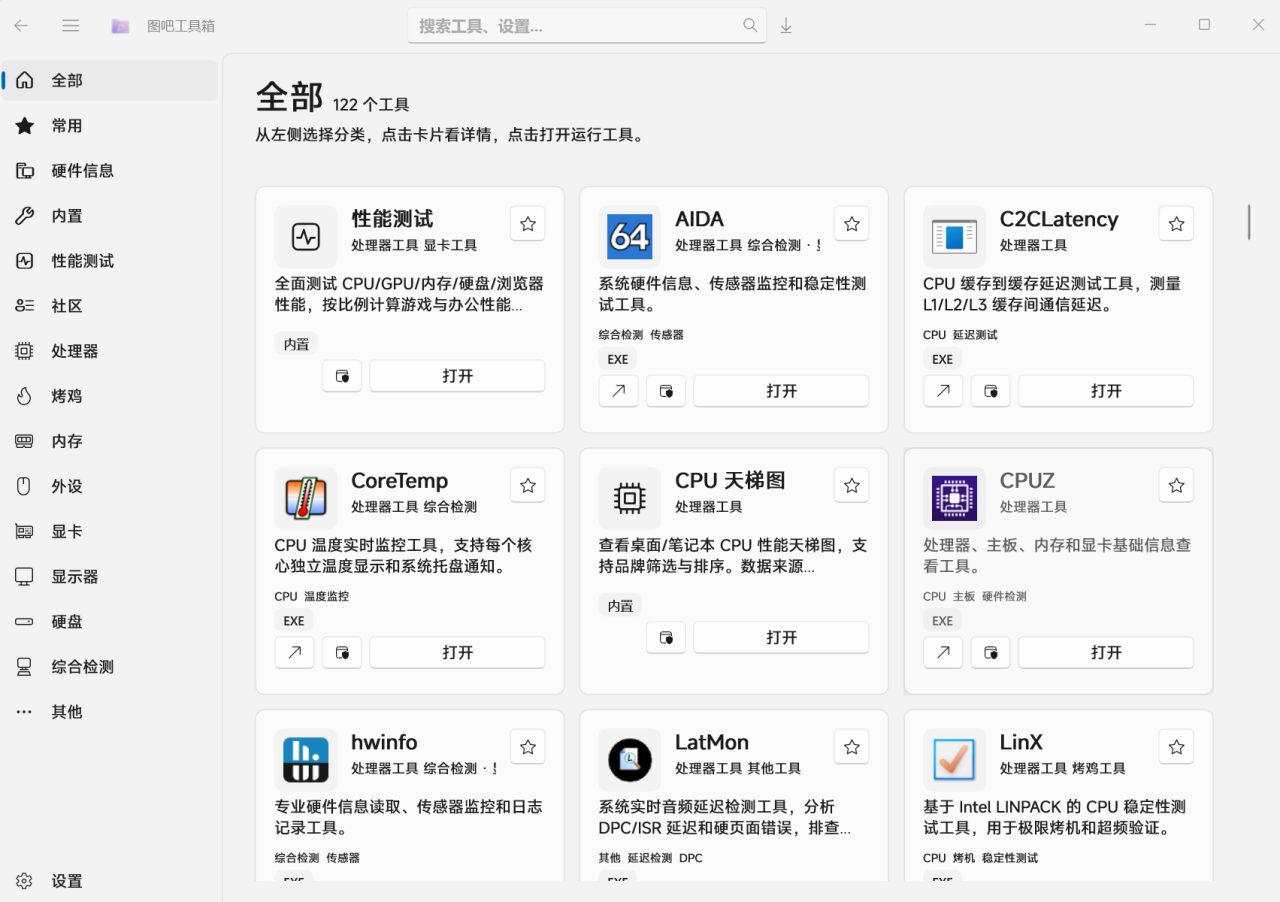Click 打开 on CPU 天梯图 card
Screen dimensions: 1280x902
(x=781, y=637)
